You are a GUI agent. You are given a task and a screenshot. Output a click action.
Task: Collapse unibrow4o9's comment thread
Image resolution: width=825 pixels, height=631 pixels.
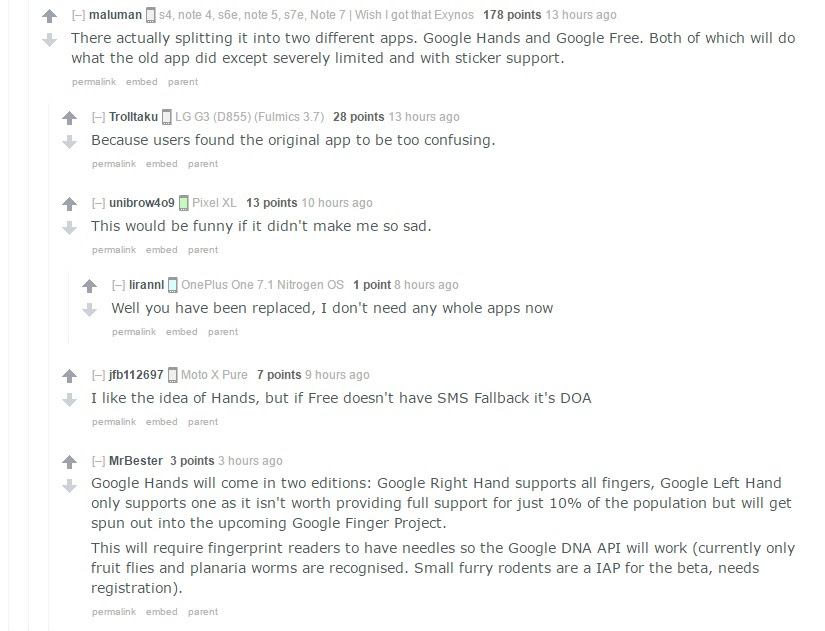coord(98,203)
